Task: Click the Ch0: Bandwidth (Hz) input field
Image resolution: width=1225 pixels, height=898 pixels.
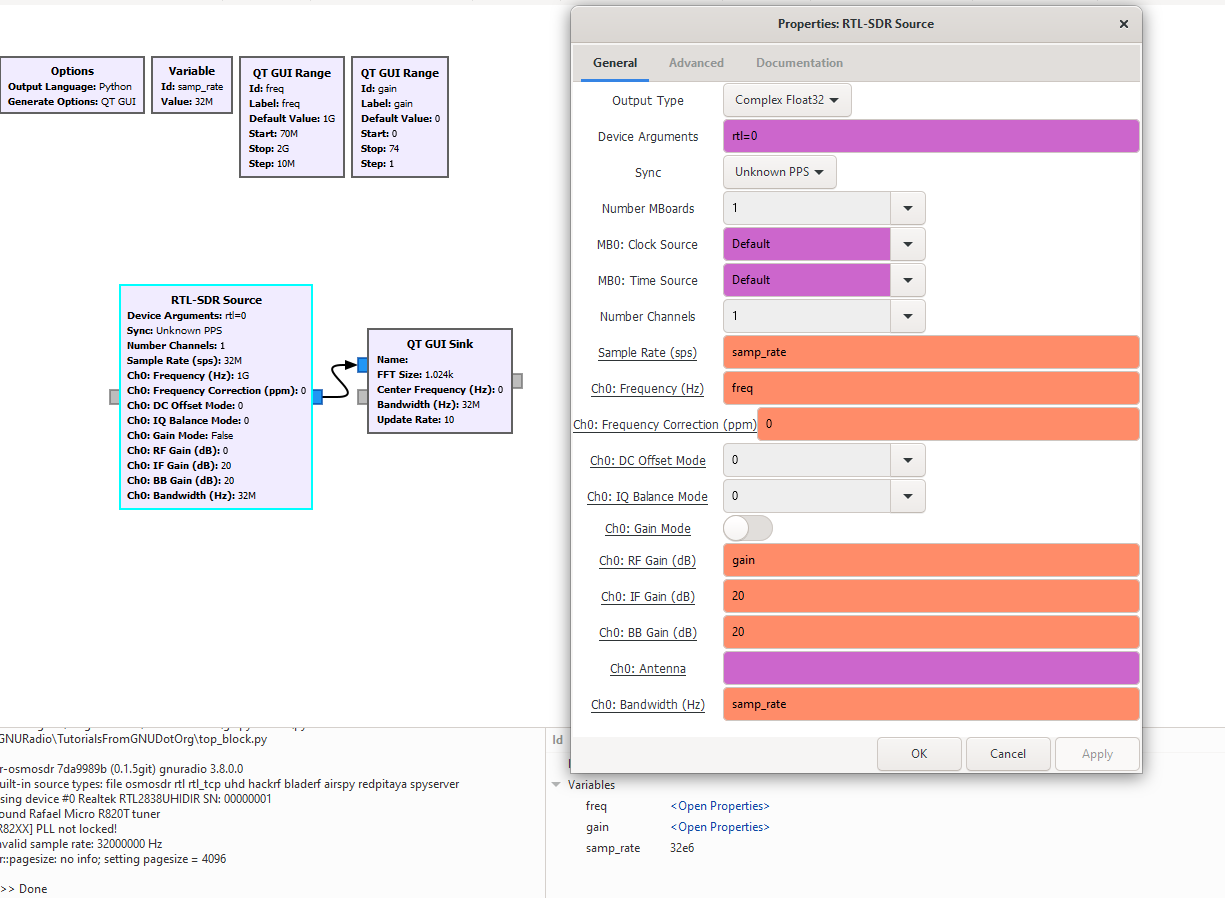Action: (x=931, y=704)
